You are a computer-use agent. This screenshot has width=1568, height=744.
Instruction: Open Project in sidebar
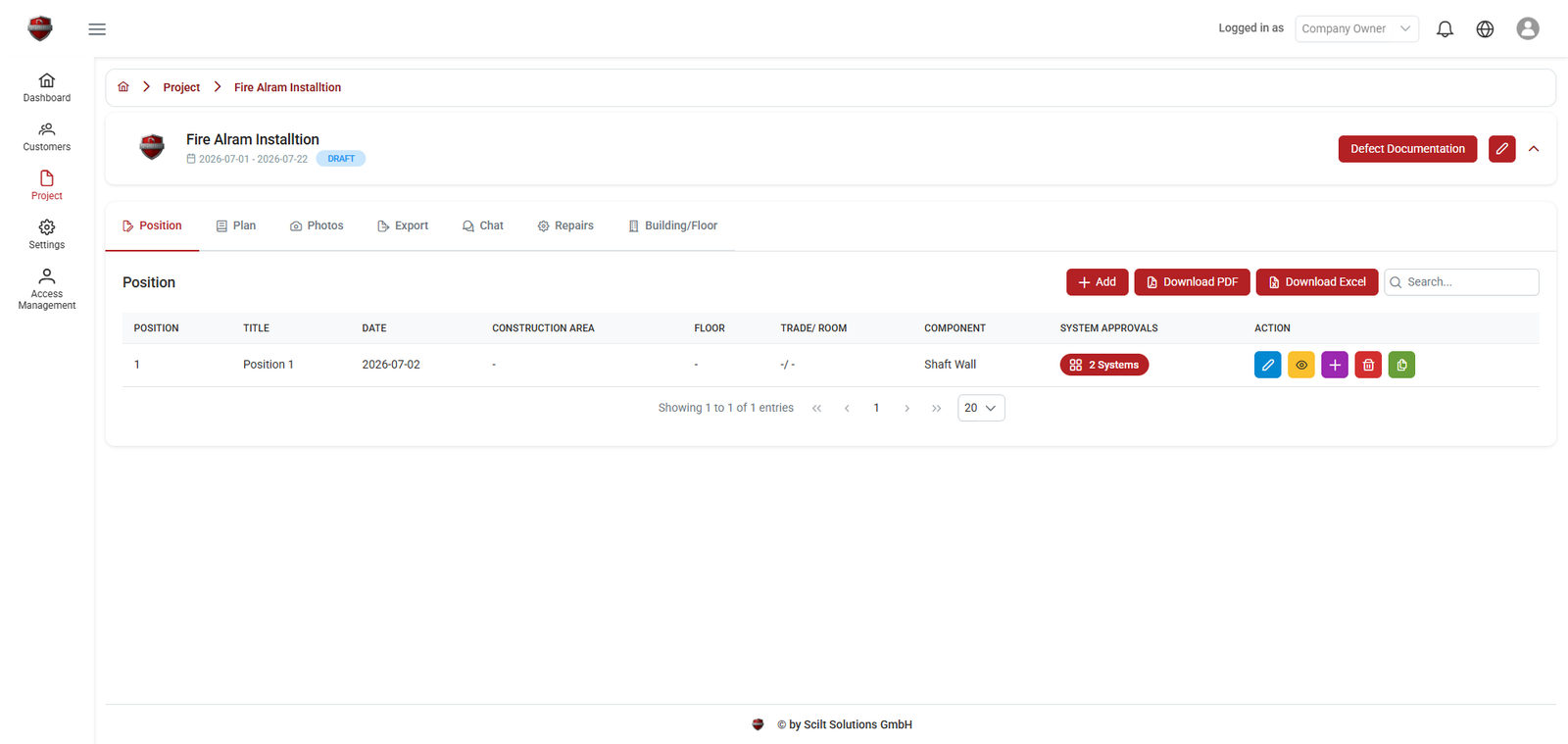point(47,185)
